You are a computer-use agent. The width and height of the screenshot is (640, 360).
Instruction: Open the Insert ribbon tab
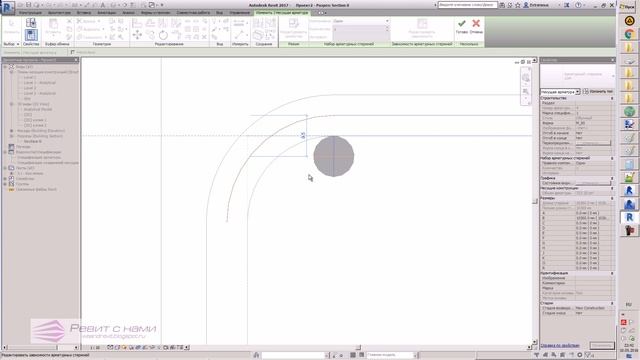[x=84, y=13]
